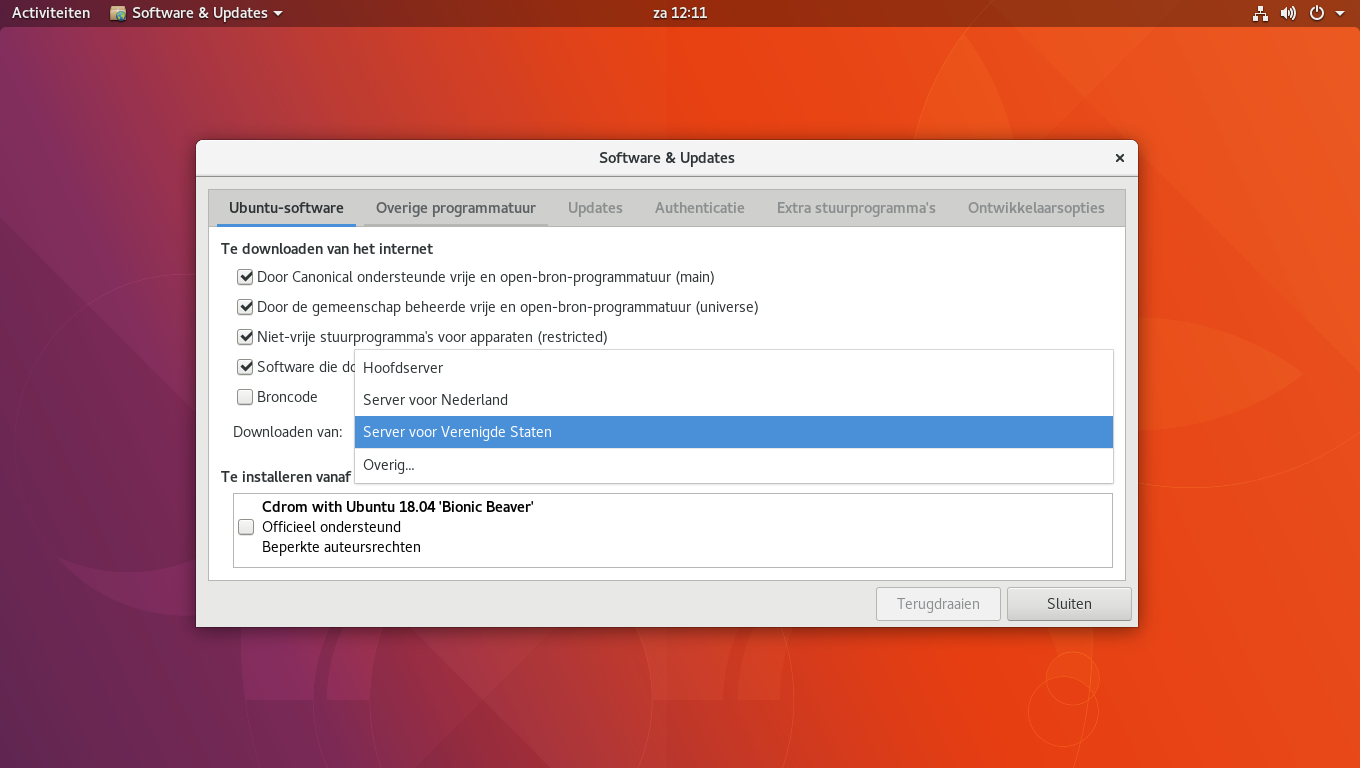Viewport: 1360px width, 768px height.
Task: Open the Authenticatie tab
Action: point(700,208)
